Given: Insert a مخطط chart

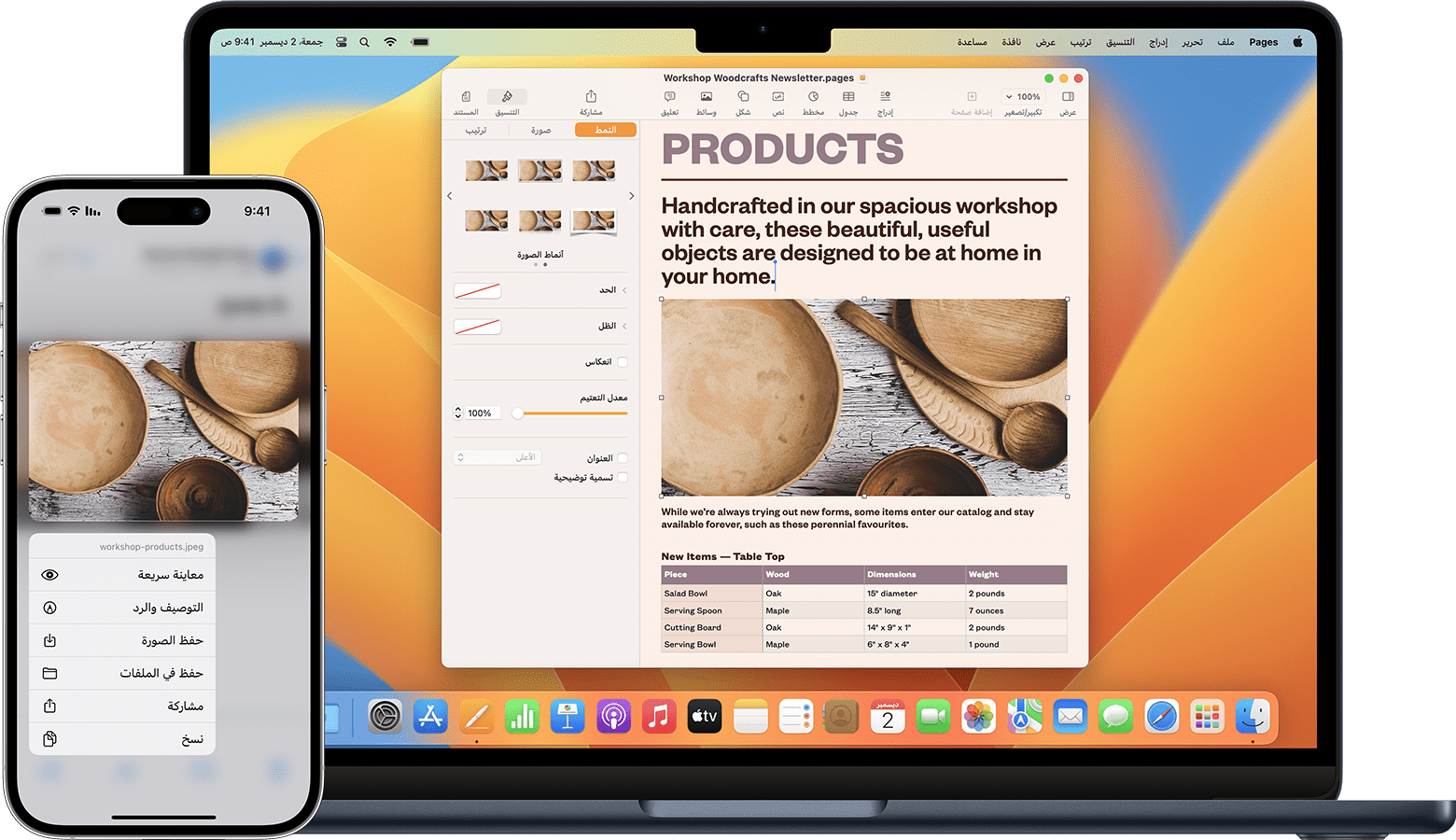Looking at the screenshot, I should (813, 103).
